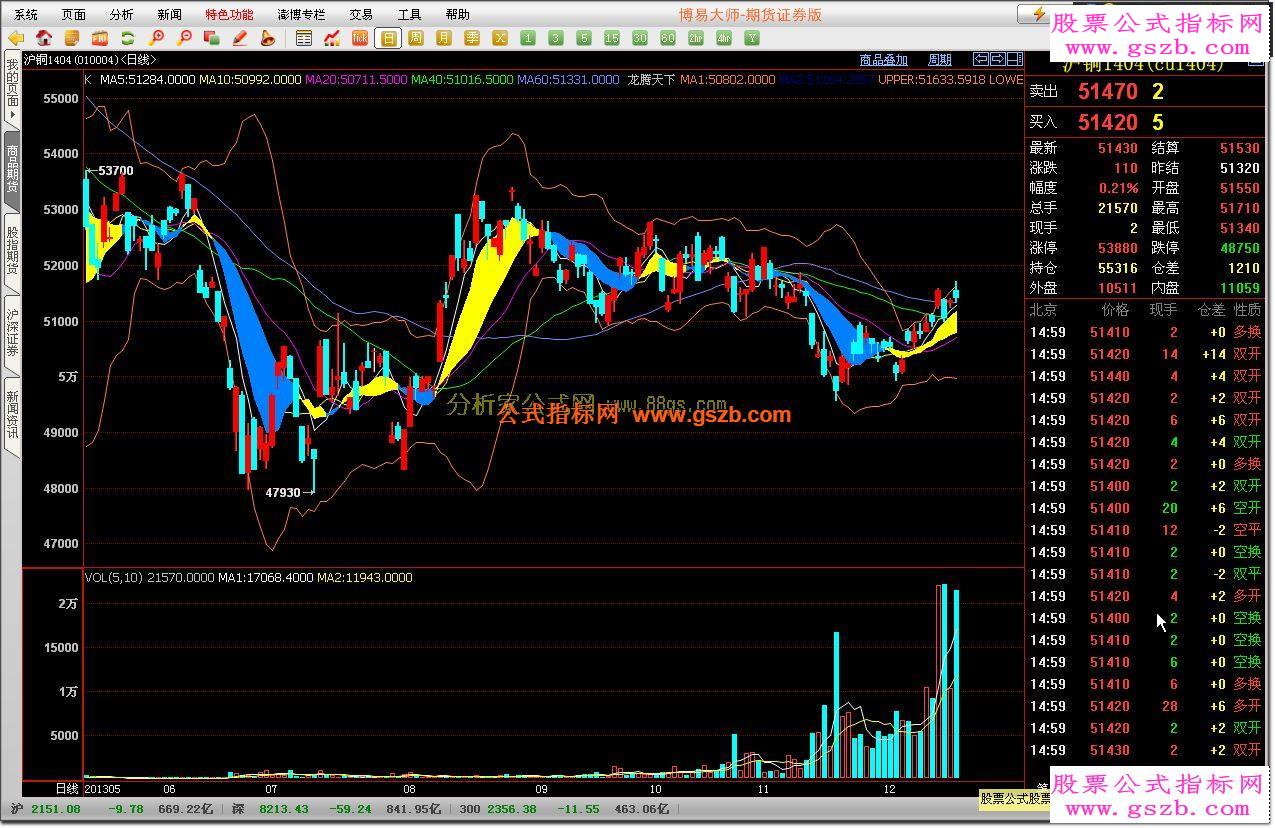1275x828 pixels.
Task: Open the 交易 menu
Action: (x=361, y=14)
